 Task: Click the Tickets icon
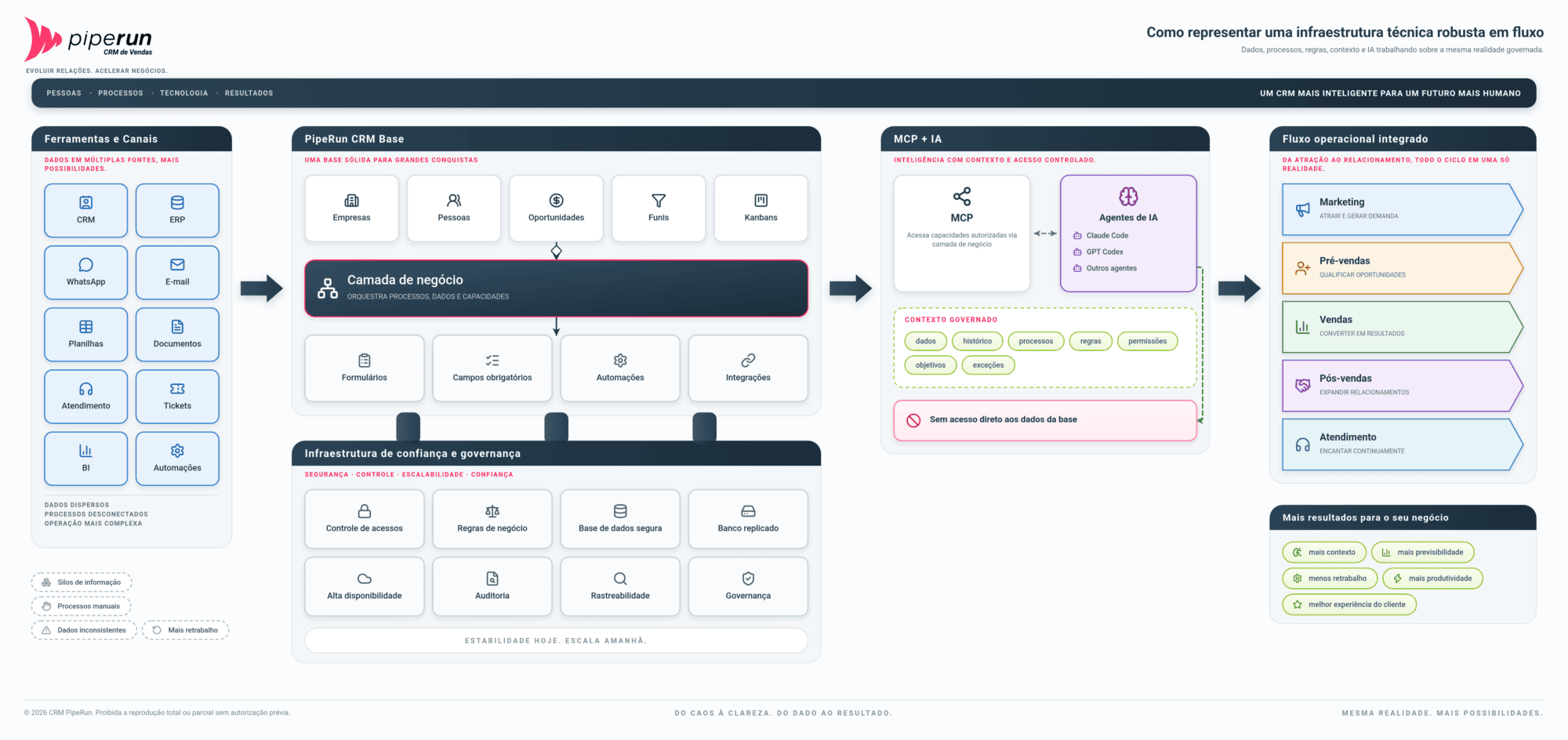(177, 388)
